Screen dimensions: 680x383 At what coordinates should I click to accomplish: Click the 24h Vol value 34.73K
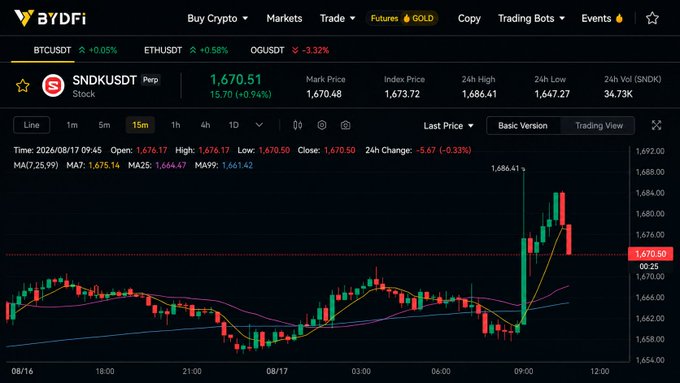click(618, 94)
